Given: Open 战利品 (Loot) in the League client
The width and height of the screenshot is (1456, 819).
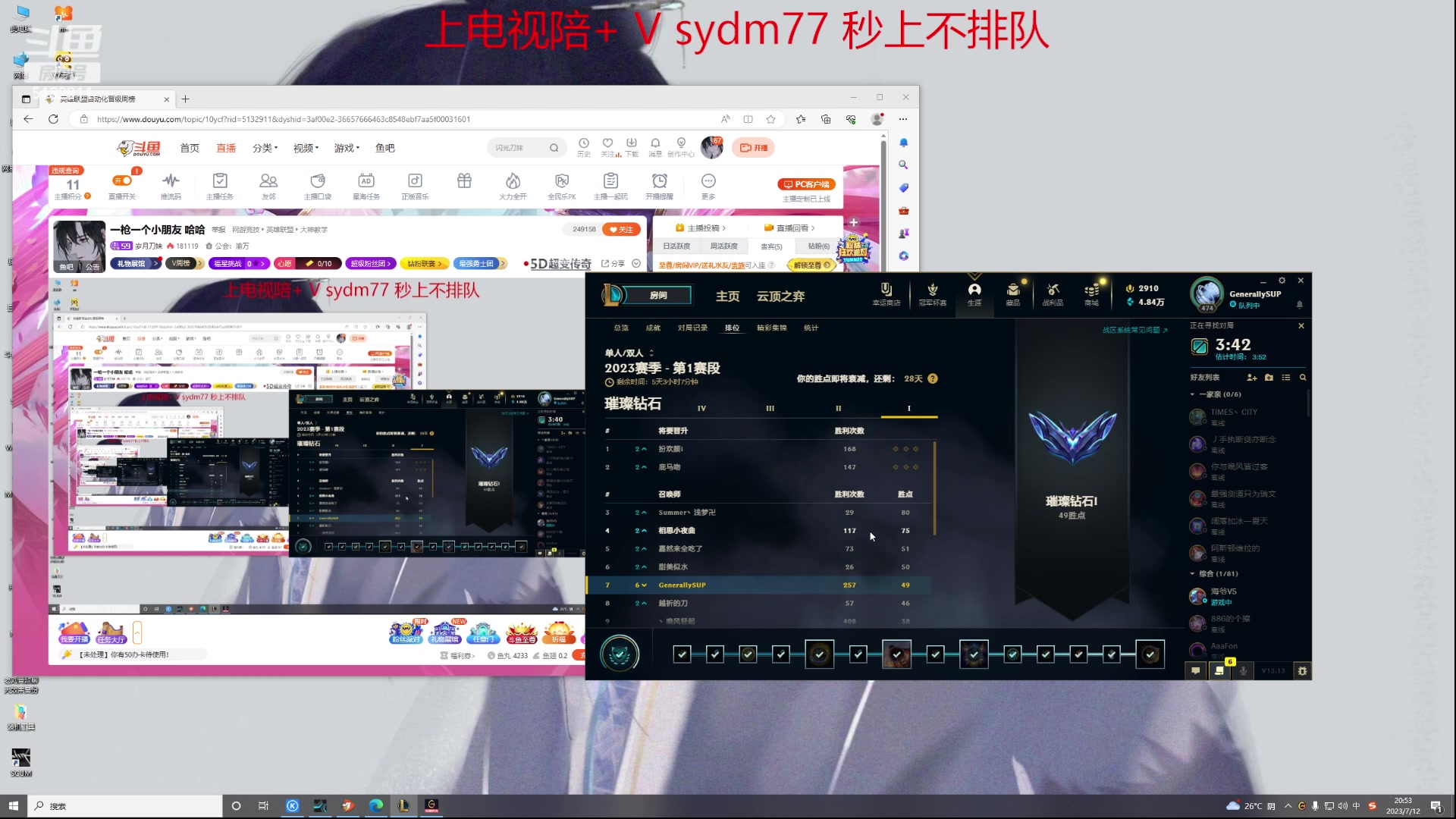Looking at the screenshot, I should 1053,294.
